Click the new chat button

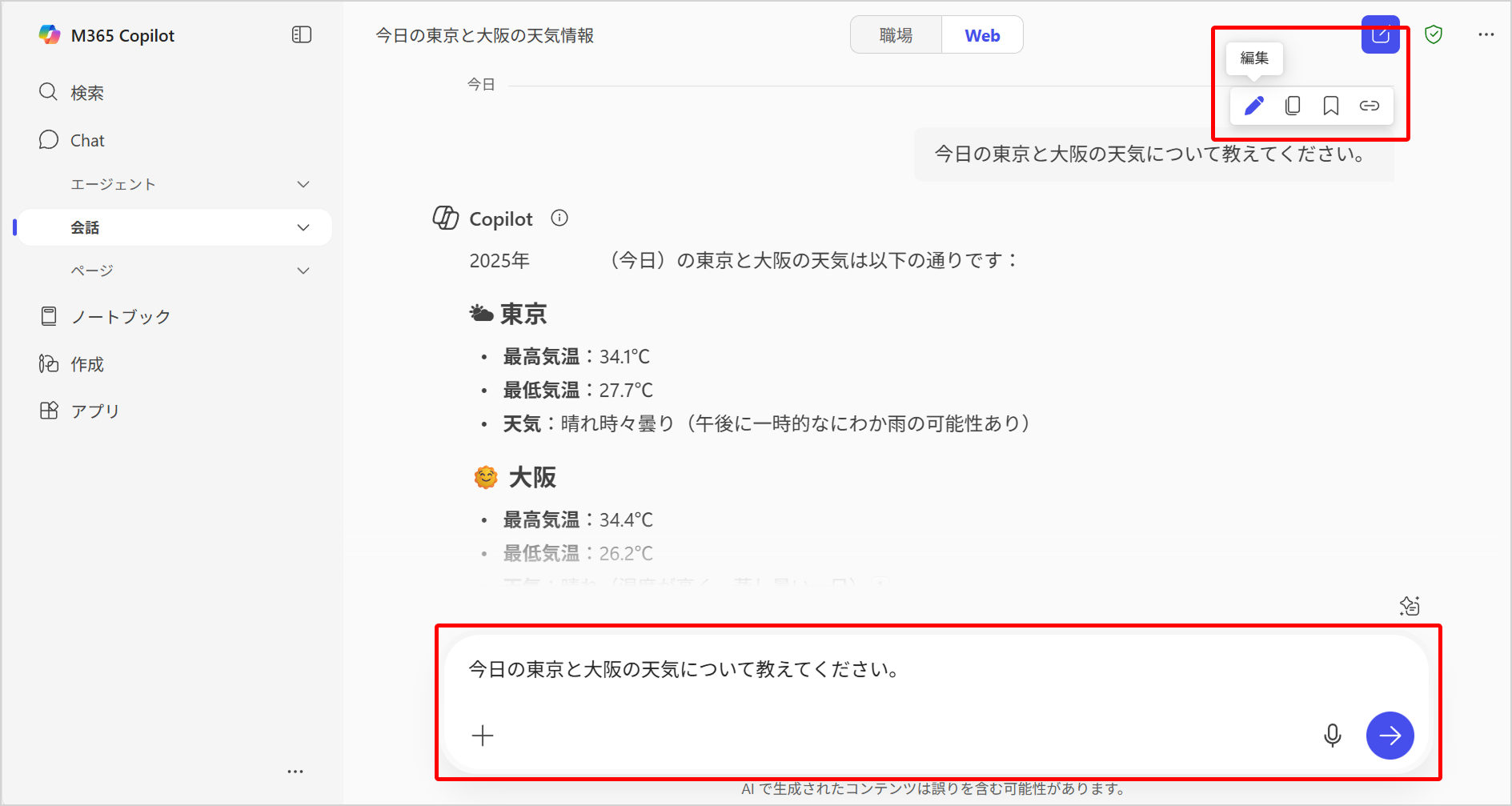(x=1380, y=35)
